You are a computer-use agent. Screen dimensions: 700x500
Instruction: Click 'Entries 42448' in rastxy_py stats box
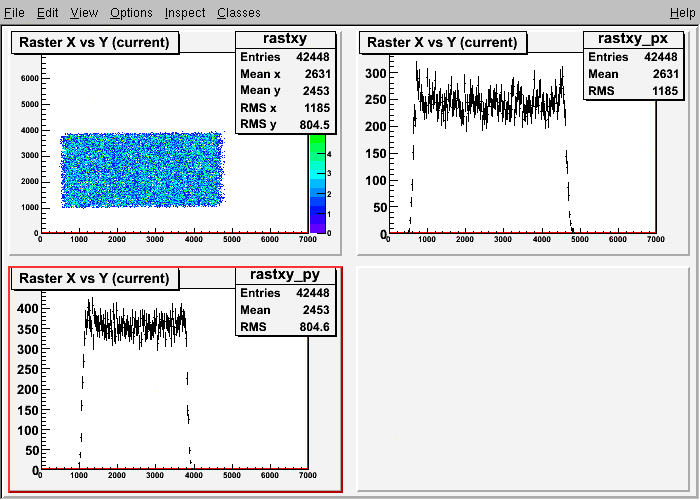285,293
